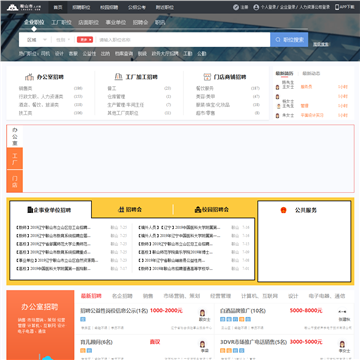Open 白酒品牌推广(10名) job posting
This screenshot has width=360, height=360.
click(243, 311)
